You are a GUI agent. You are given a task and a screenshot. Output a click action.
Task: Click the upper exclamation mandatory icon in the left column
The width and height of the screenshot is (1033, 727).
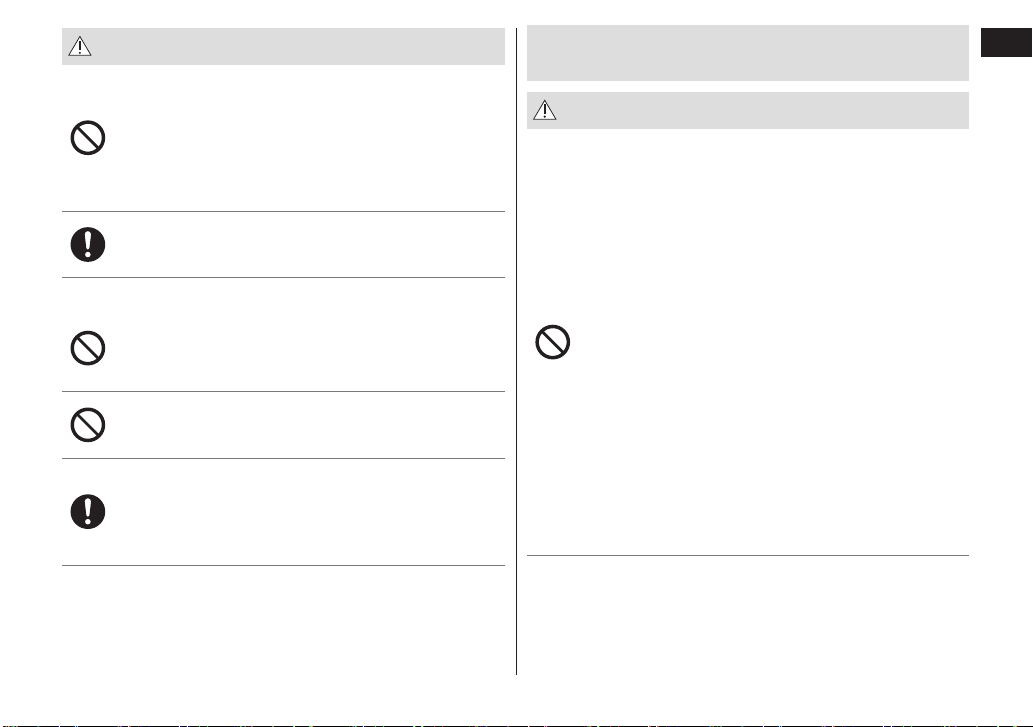click(x=88, y=244)
